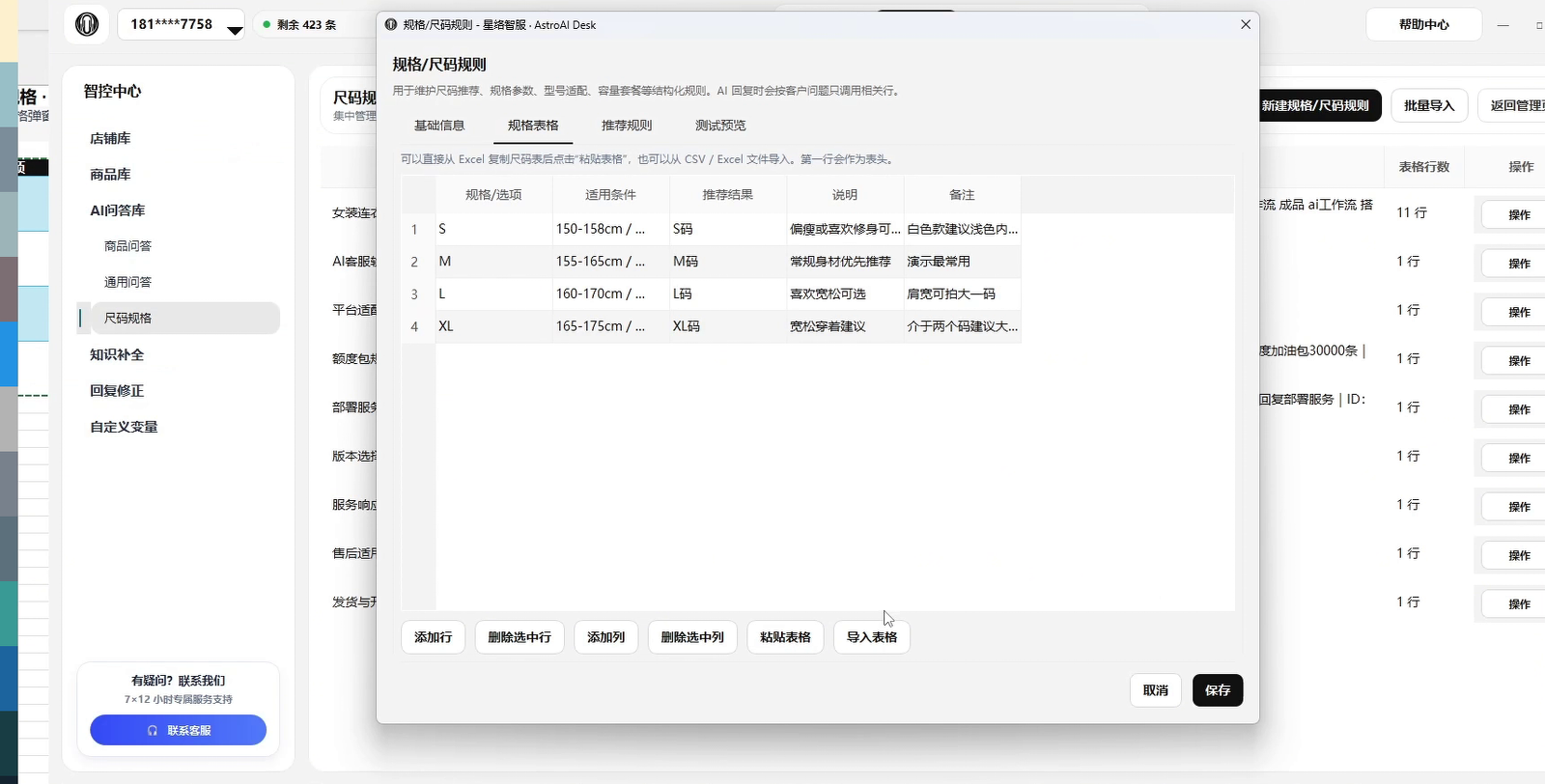
Task: Open 自定义变量 in the sidebar
Action: pos(124,427)
